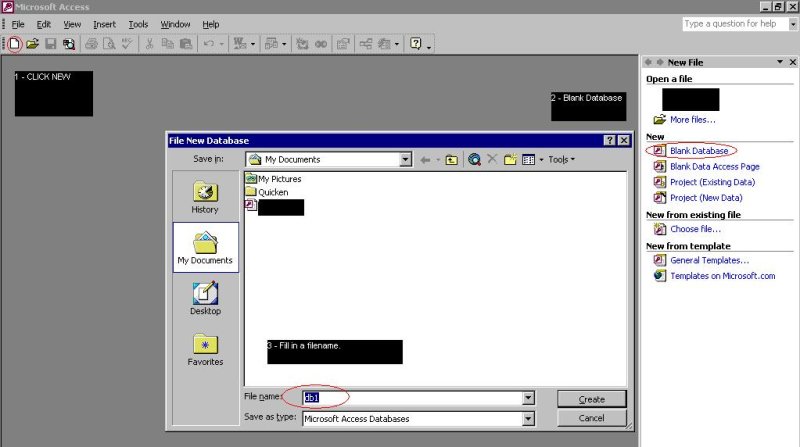Click the More files link
The height and width of the screenshot is (447, 800).
pos(692,119)
